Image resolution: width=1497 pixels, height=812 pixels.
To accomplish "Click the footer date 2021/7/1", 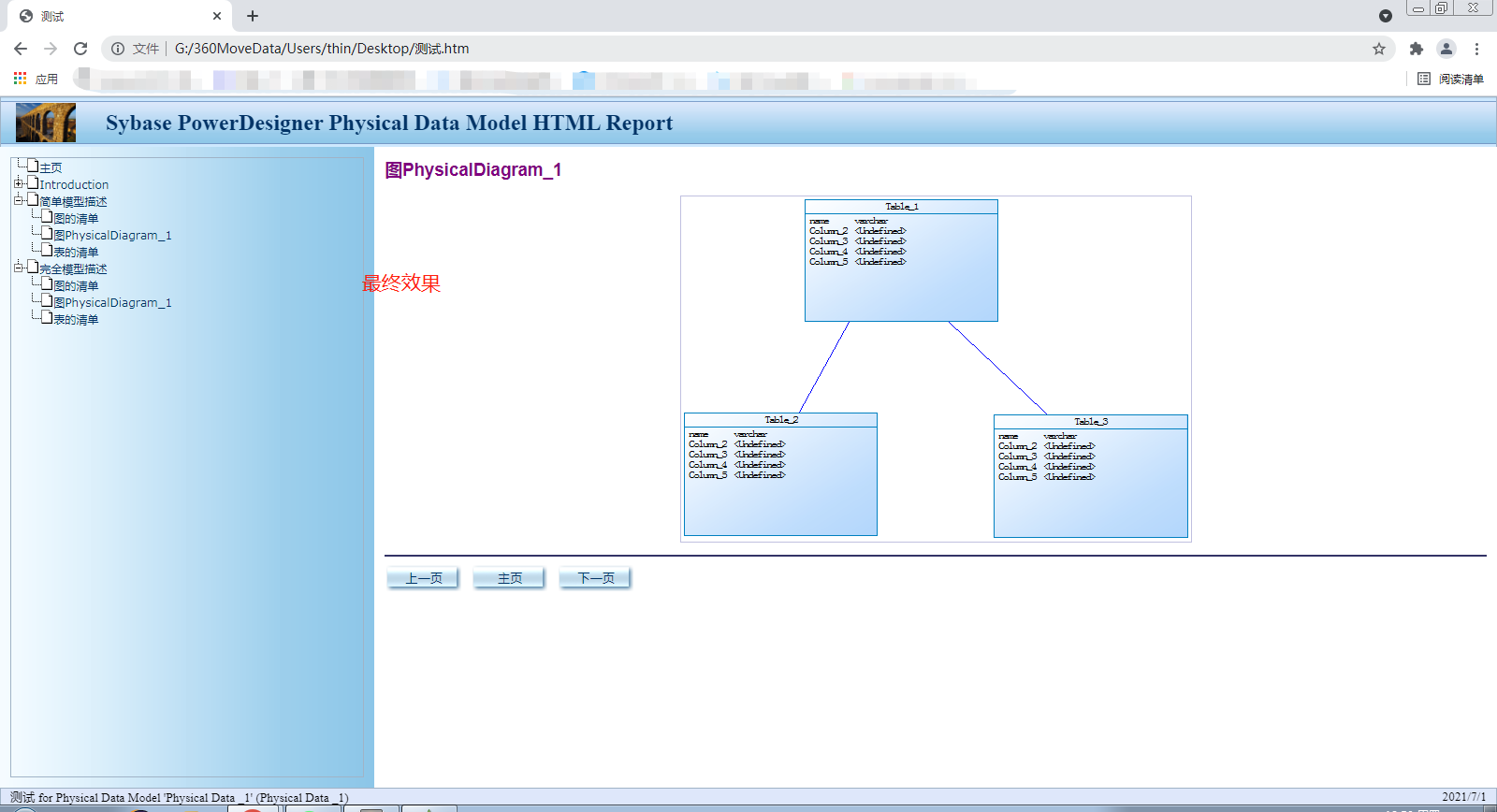I will pyautogui.click(x=1463, y=797).
